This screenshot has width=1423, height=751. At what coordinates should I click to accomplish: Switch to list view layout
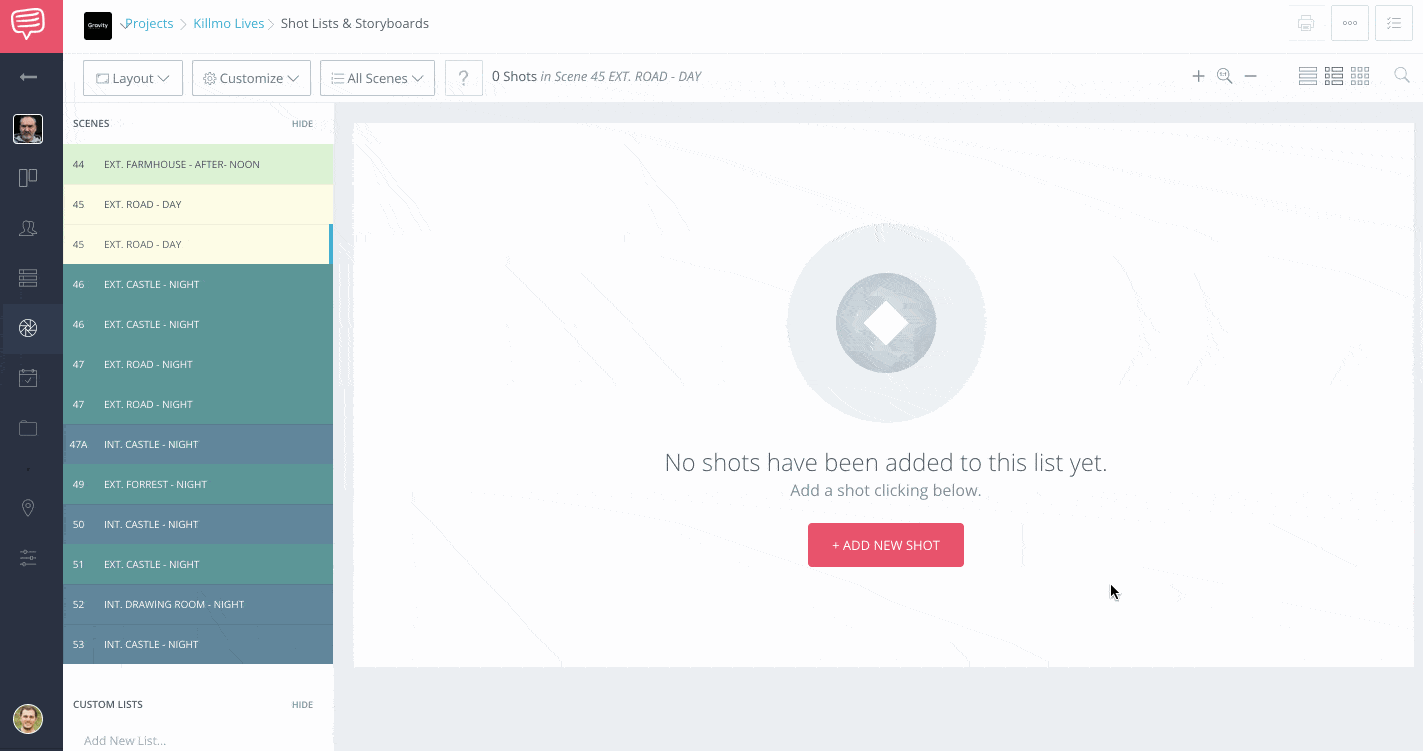(x=1307, y=75)
